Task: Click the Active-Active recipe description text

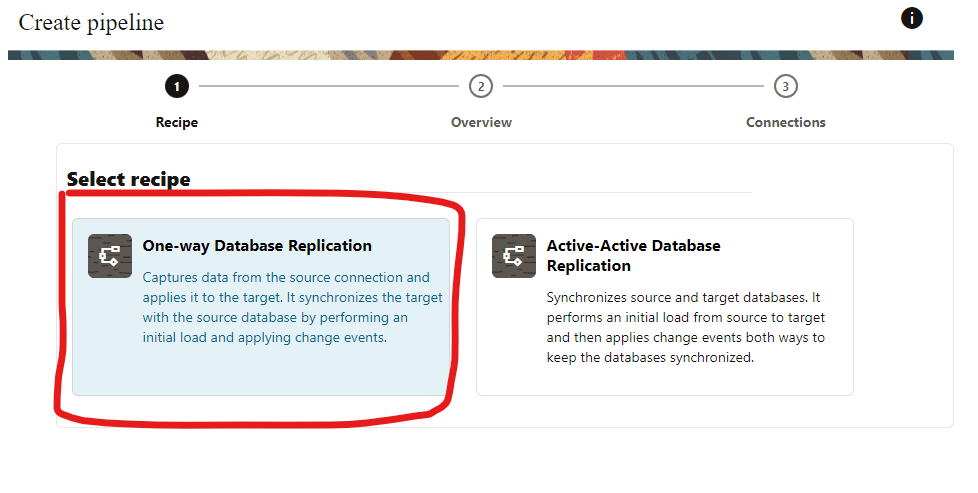Action: tap(685, 327)
